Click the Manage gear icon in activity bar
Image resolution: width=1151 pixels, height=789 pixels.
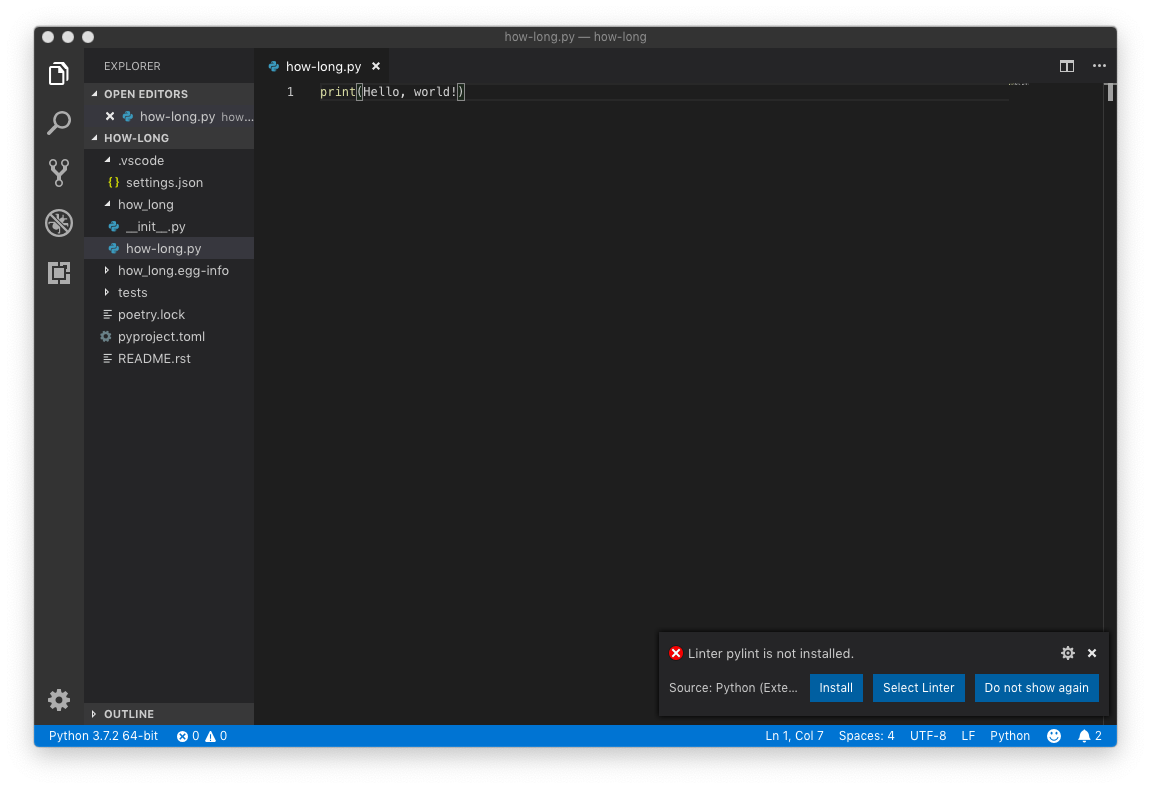click(59, 699)
